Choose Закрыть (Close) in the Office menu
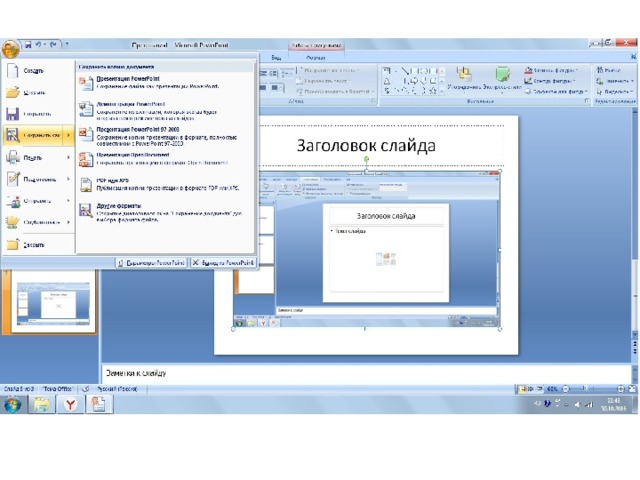The width and height of the screenshot is (640, 480). [38, 244]
